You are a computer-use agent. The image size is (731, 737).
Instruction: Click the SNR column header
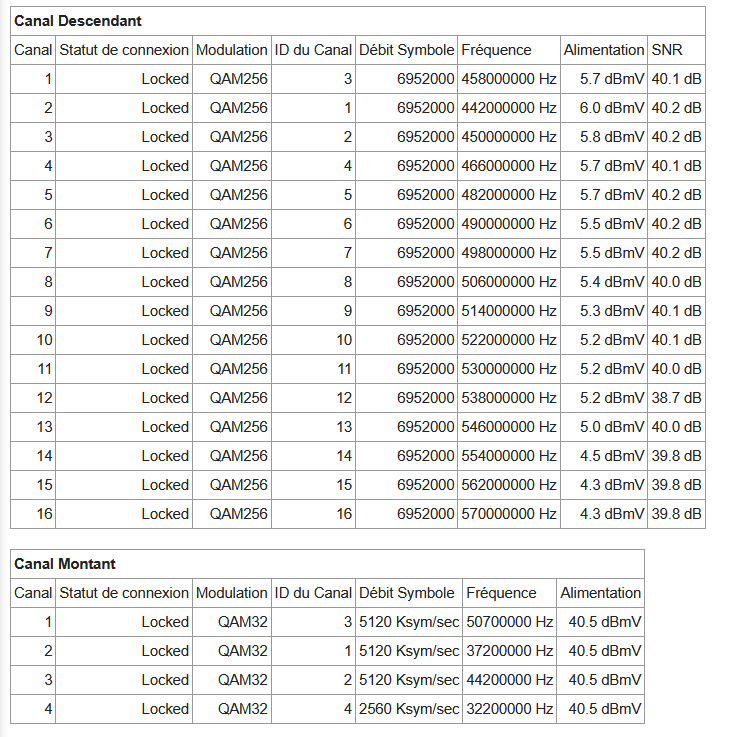click(667, 50)
